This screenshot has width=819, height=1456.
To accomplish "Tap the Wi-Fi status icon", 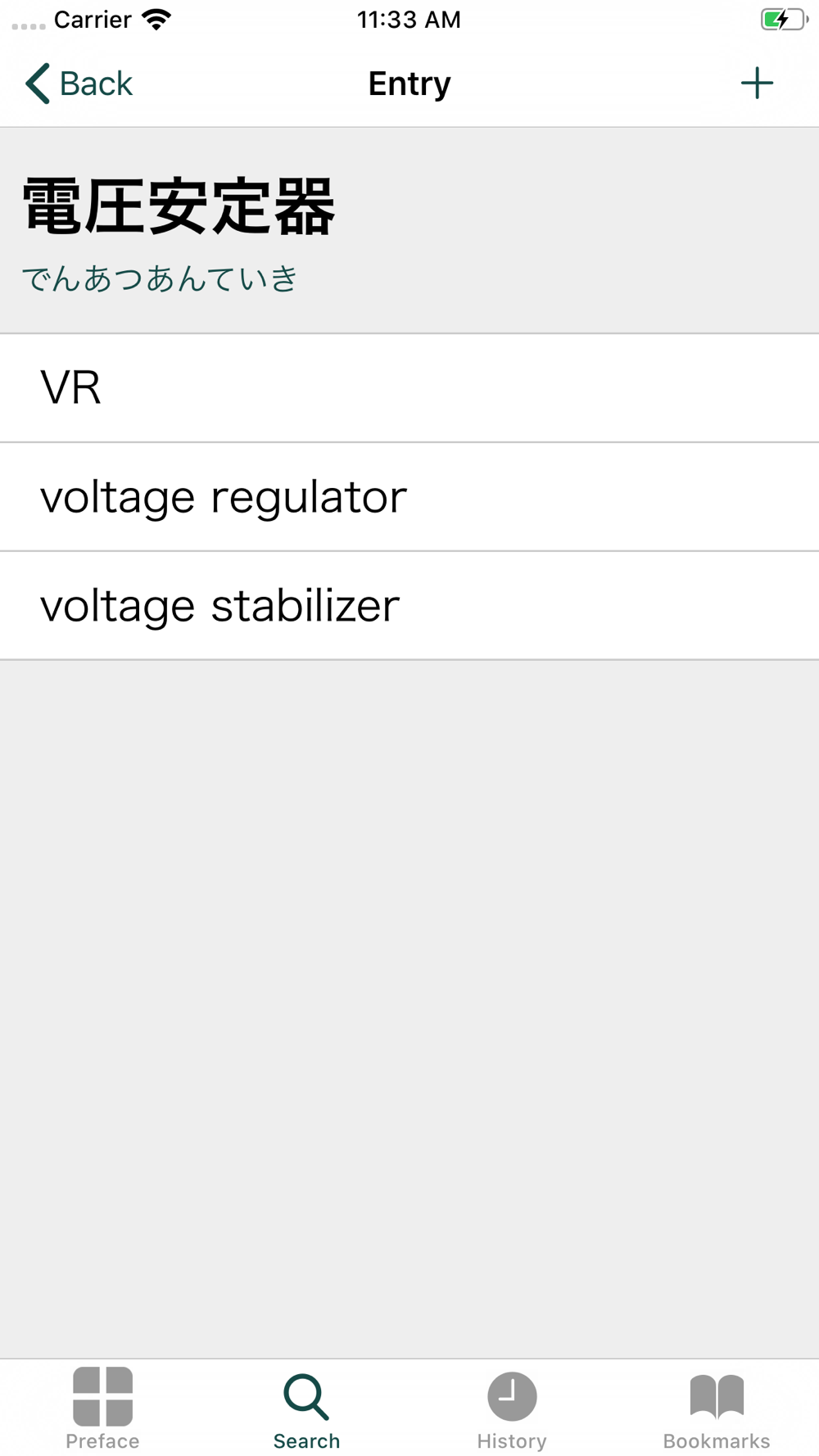I will (156, 20).
